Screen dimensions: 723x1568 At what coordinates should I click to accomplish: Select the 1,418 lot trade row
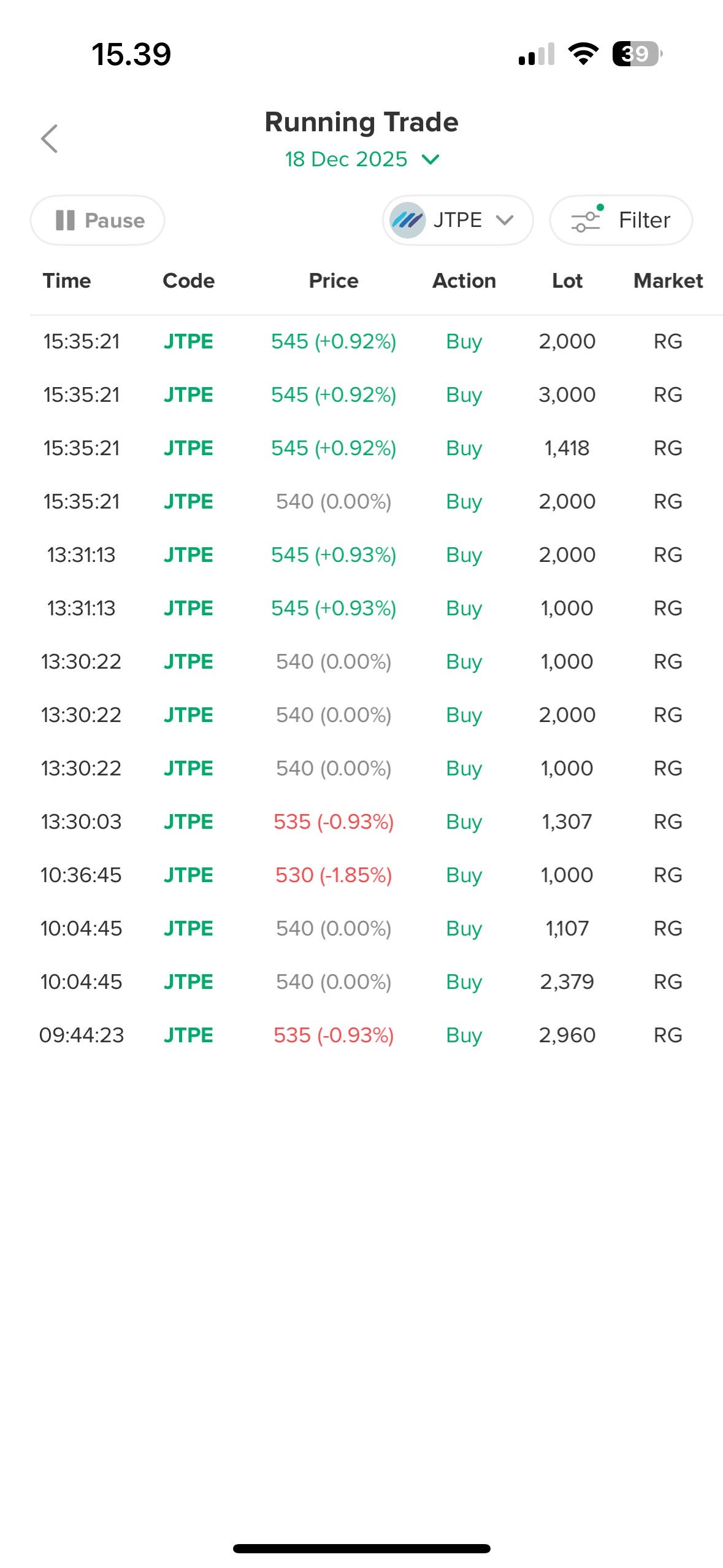tap(567, 448)
